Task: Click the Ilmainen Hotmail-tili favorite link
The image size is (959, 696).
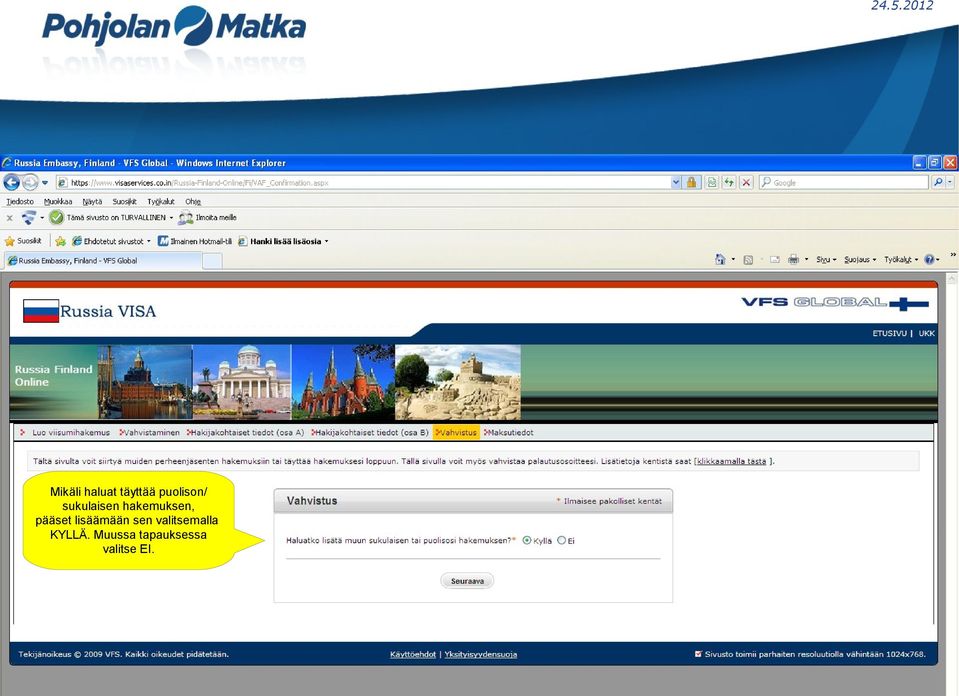Action: click(x=195, y=241)
